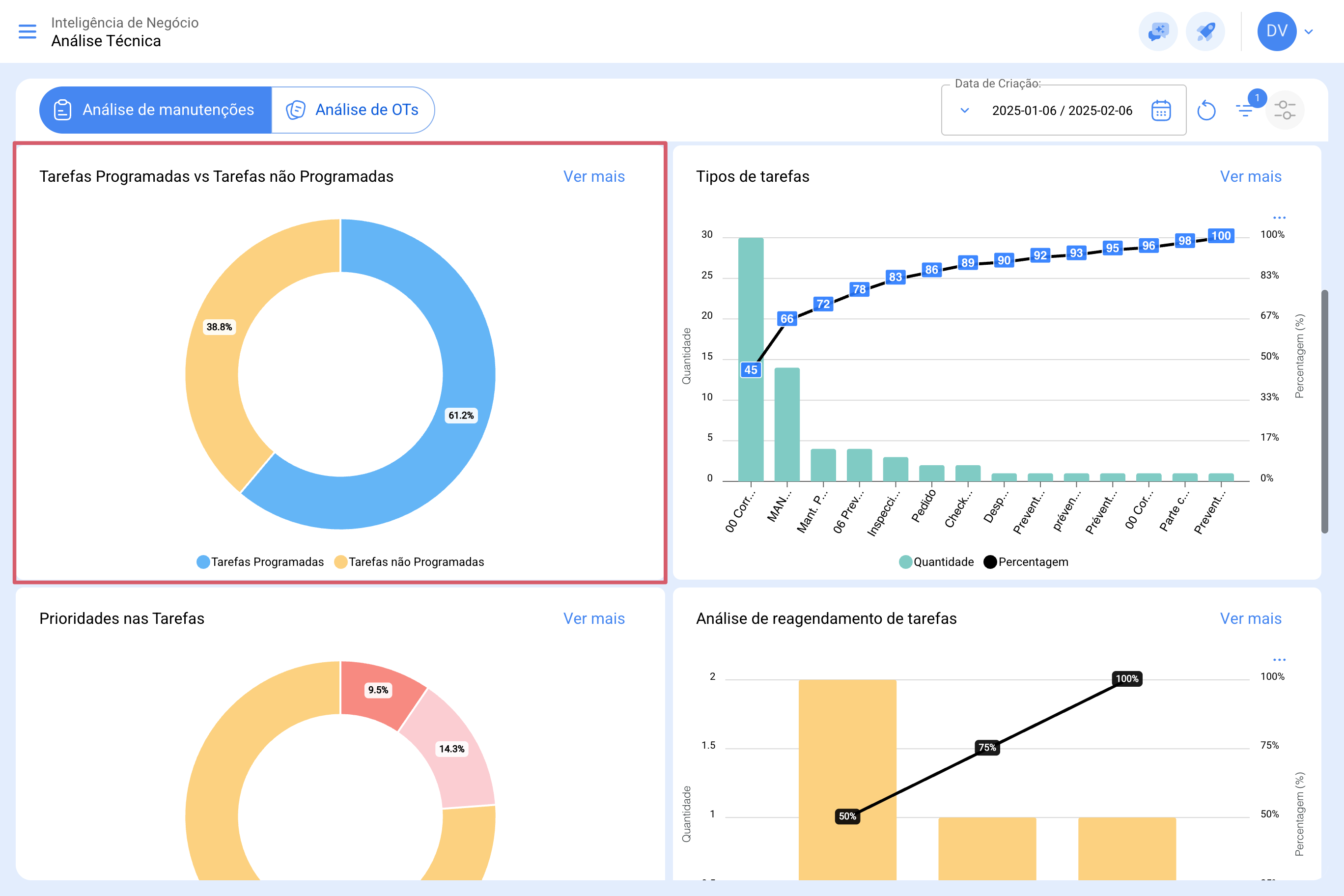1344x896 pixels.
Task: Expand the Data de Criação dropdown arrow
Action: pyautogui.click(x=965, y=111)
